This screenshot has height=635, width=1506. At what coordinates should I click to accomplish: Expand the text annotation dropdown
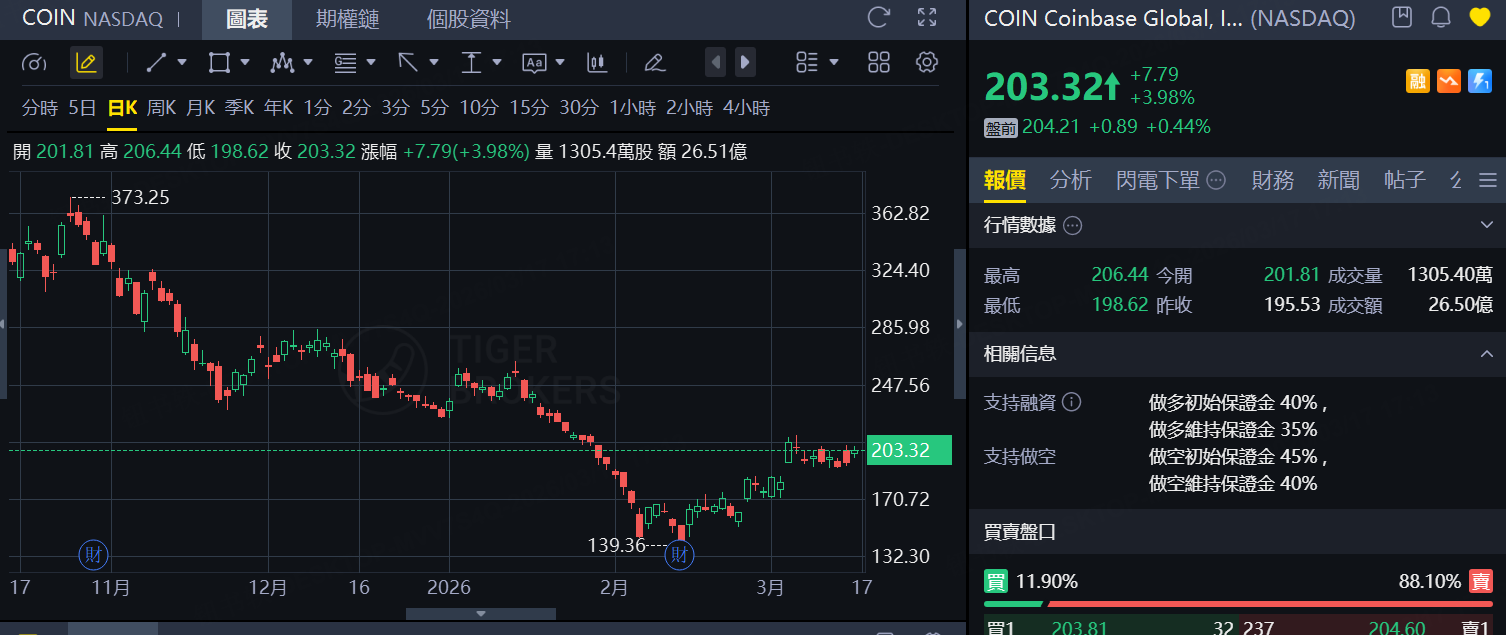tap(559, 62)
